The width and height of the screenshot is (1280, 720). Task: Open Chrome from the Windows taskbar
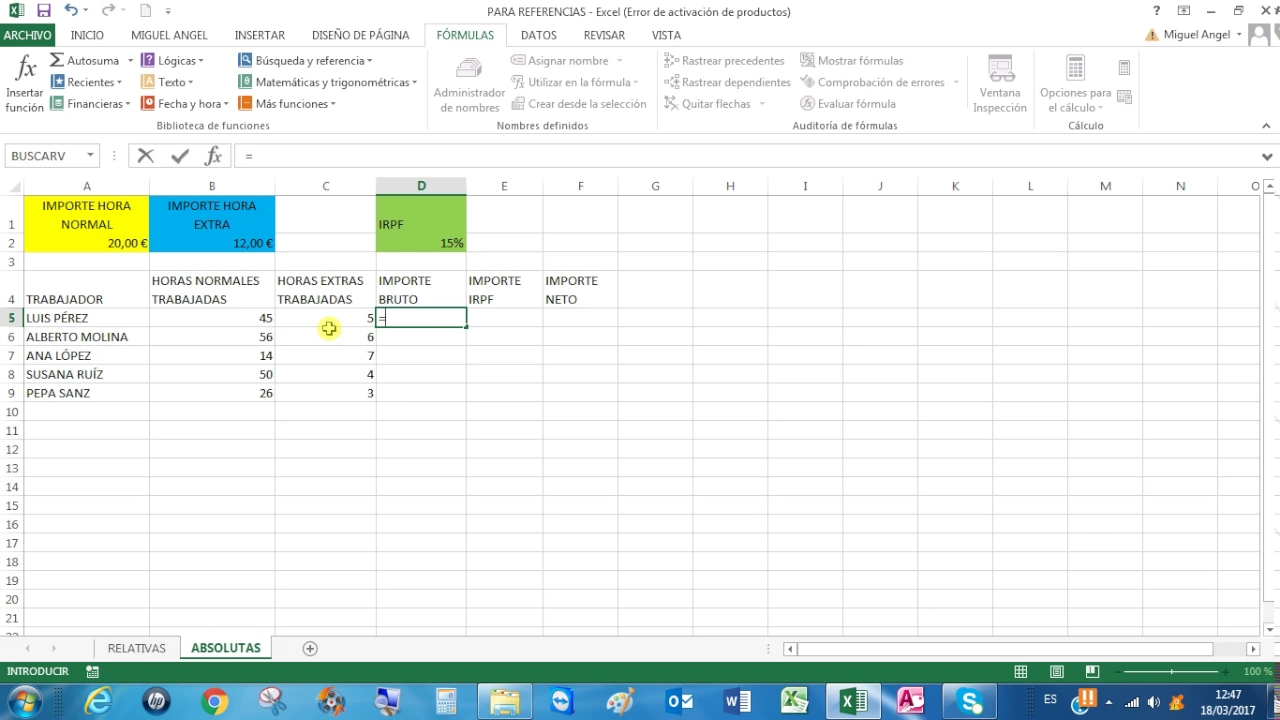(214, 701)
